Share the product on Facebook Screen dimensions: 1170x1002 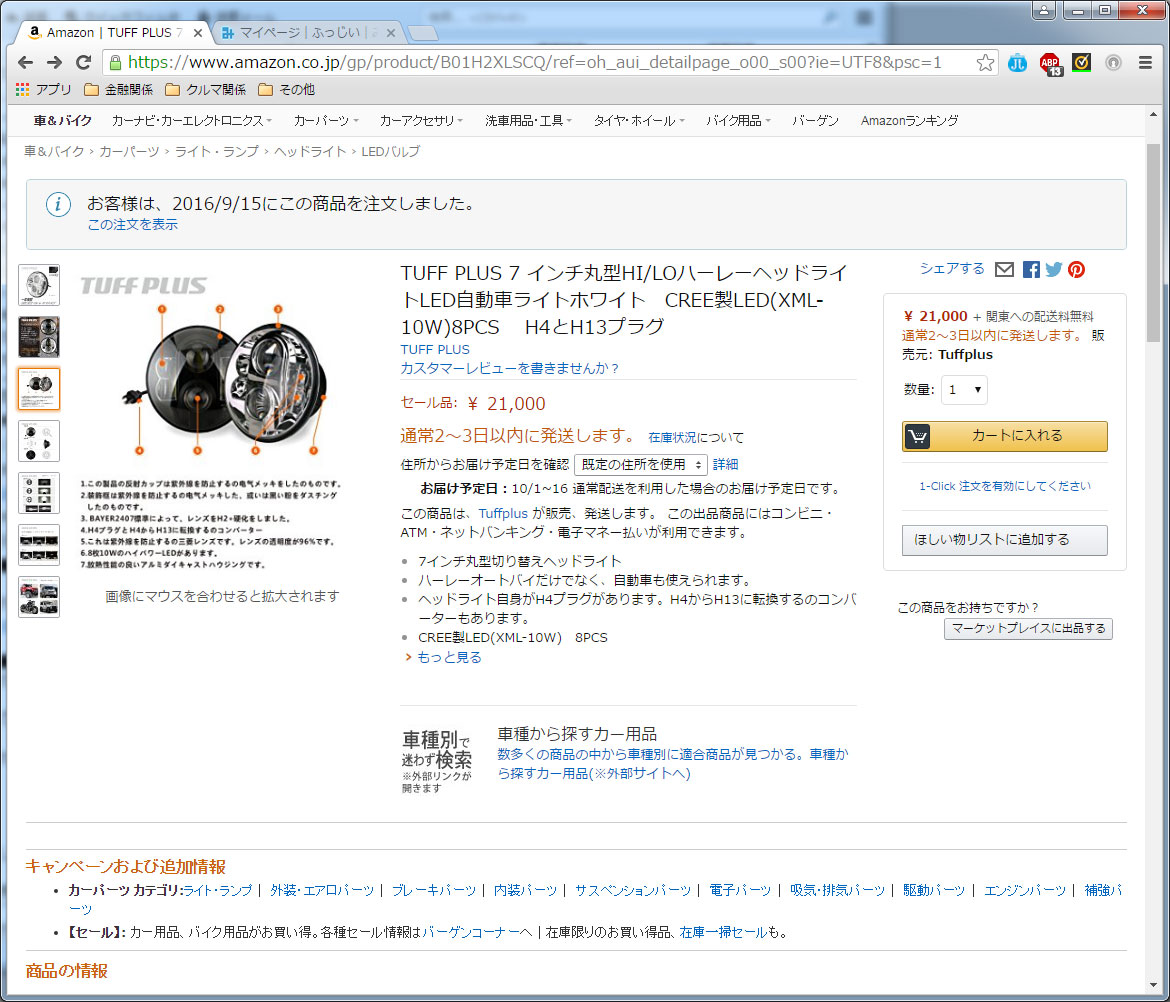[x=1031, y=269]
